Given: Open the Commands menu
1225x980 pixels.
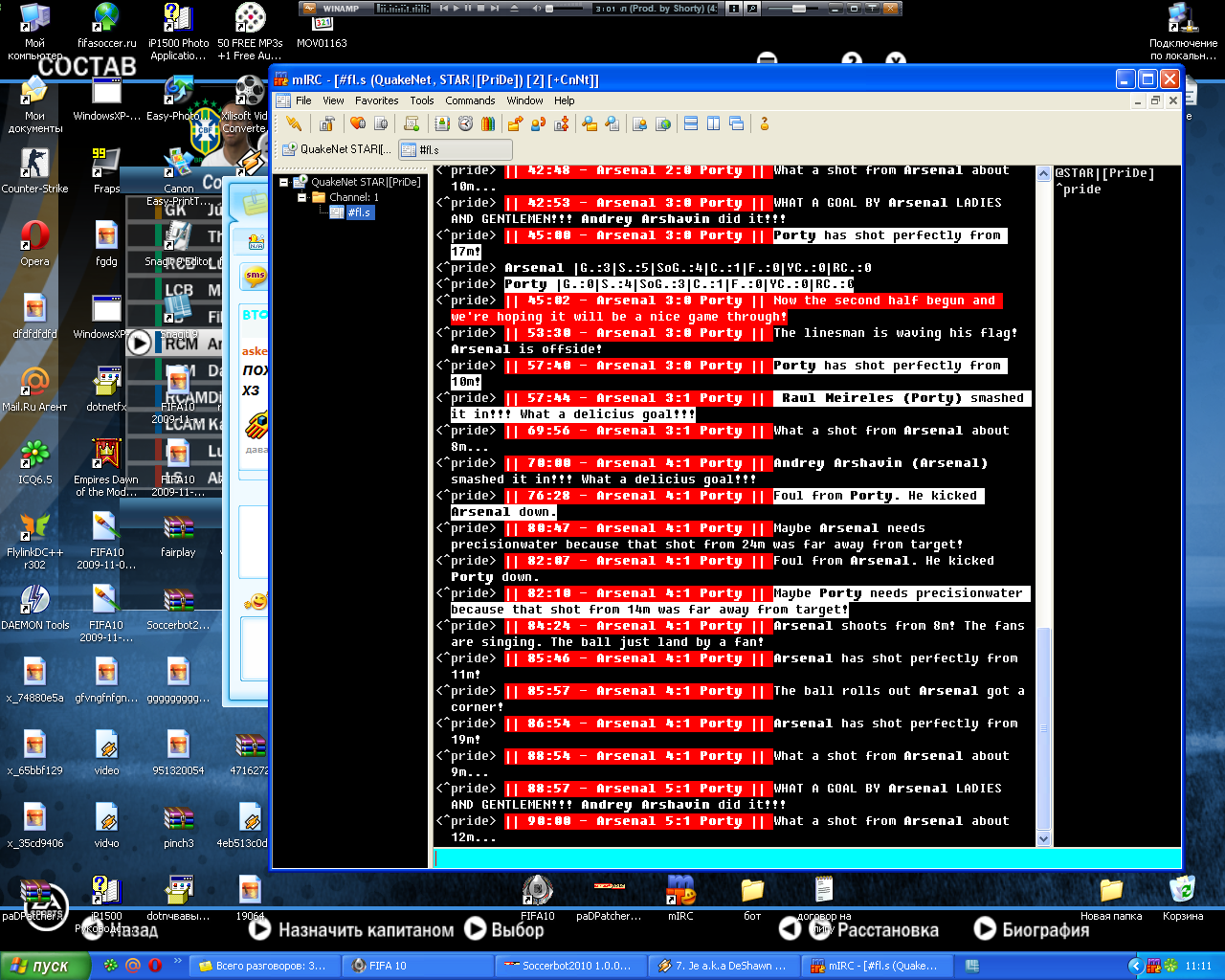Looking at the screenshot, I should [x=470, y=100].
